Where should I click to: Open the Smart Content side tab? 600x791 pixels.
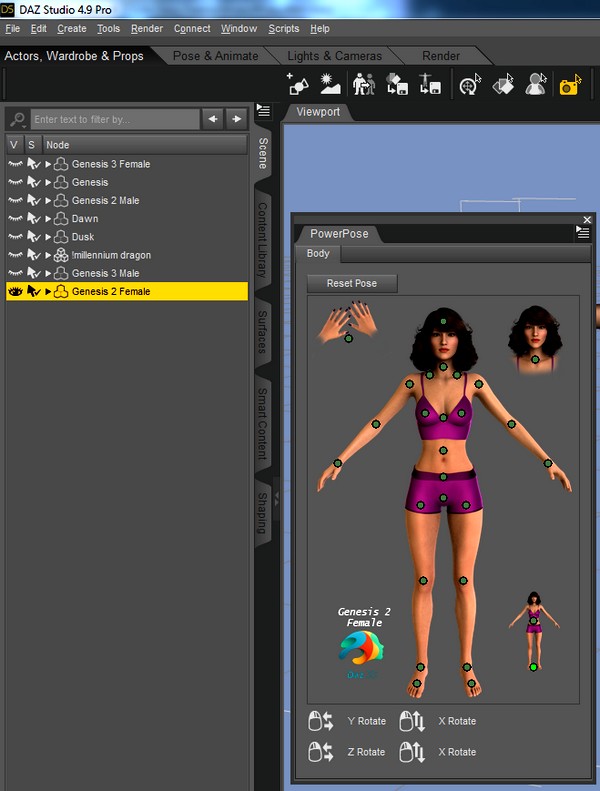tap(262, 423)
